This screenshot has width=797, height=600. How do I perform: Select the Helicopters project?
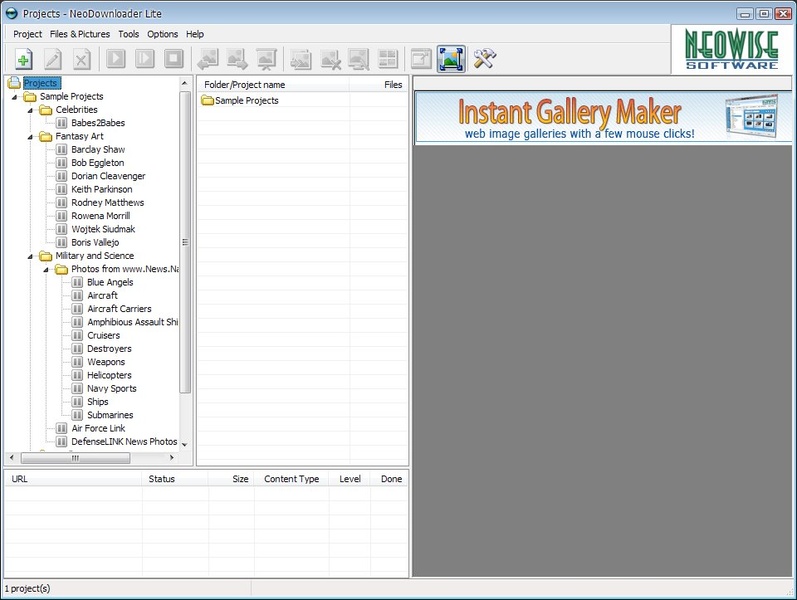[x=109, y=375]
